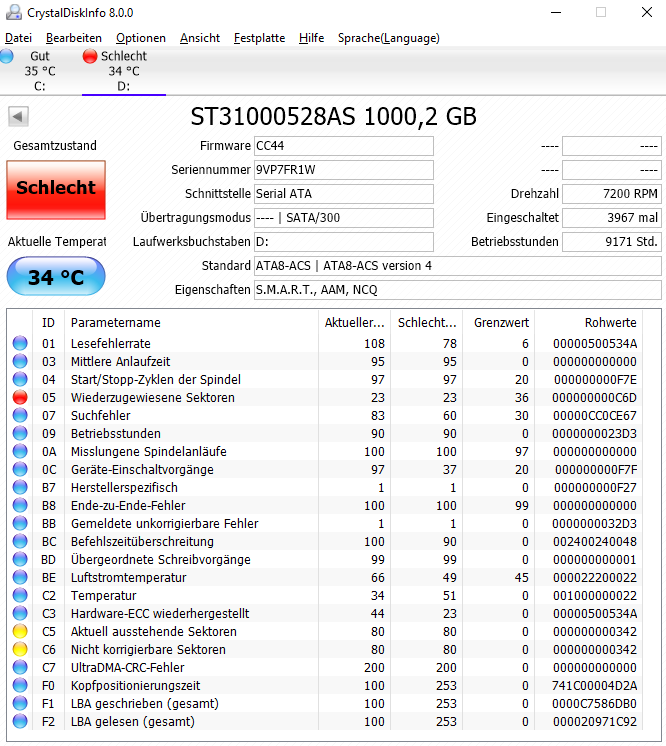Click the status icon for Geräte-Einschaltvorgänge
This screenshot has width=666, height=746.
(x=20, y=469)
